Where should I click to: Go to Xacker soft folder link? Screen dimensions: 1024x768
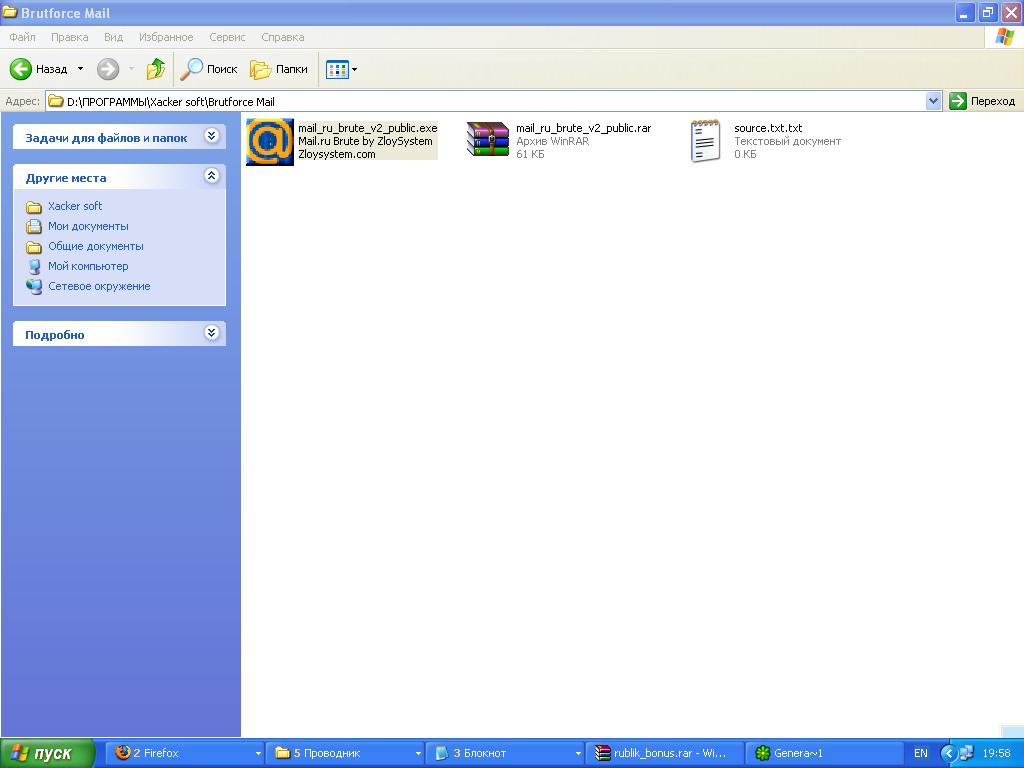tap(75, 206)
